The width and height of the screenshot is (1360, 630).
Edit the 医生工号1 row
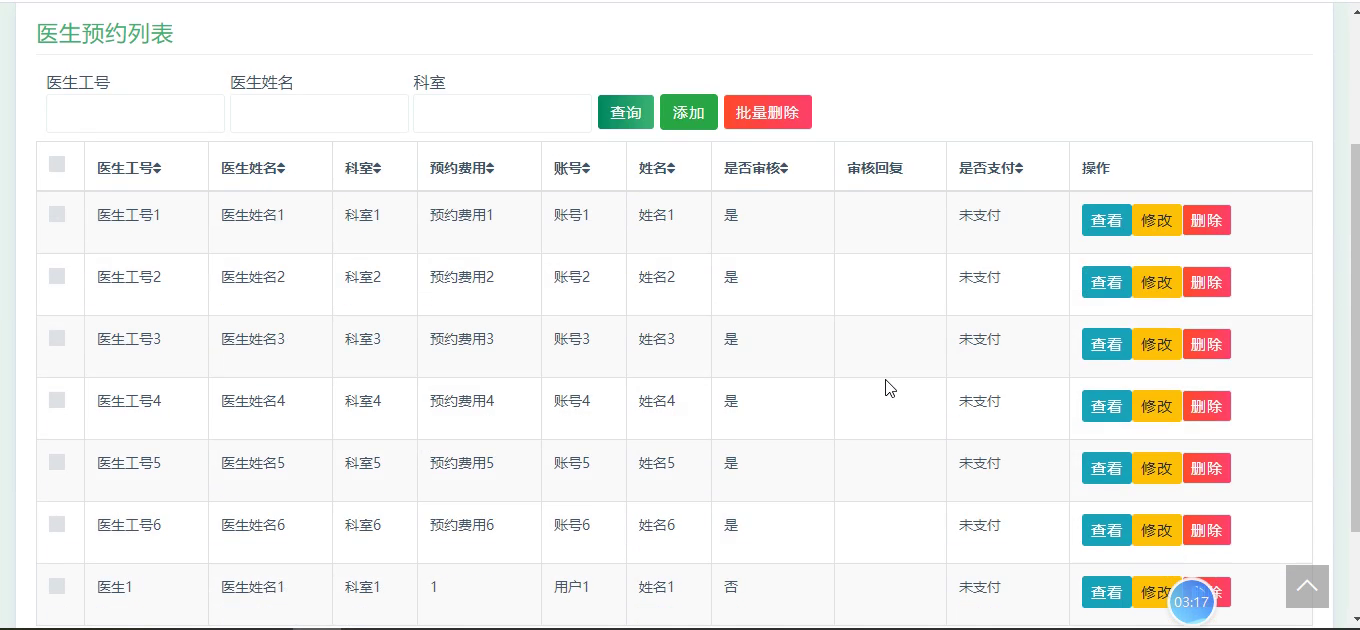click(1157, 220)
